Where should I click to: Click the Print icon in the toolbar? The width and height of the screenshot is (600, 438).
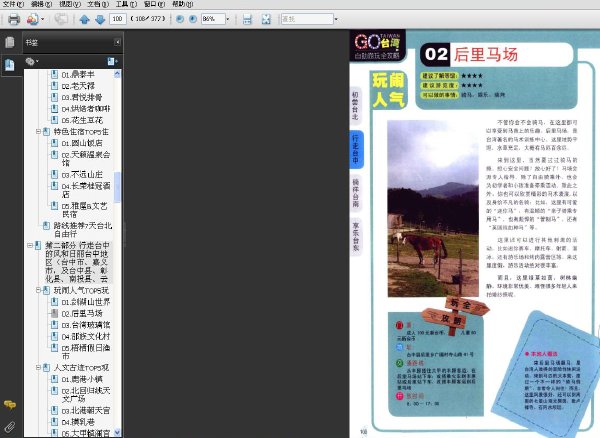[14, 19]
